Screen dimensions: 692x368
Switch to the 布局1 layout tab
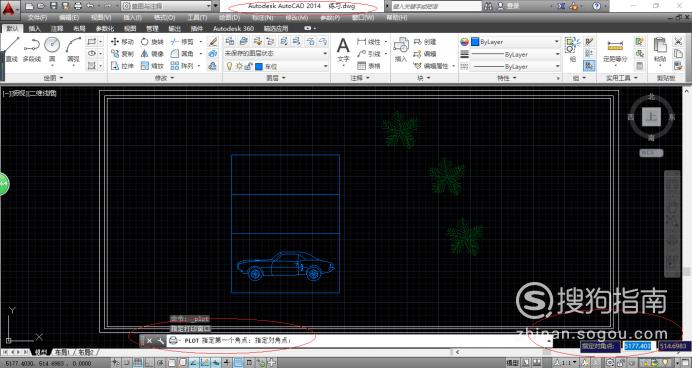click(x=62, y=352)
